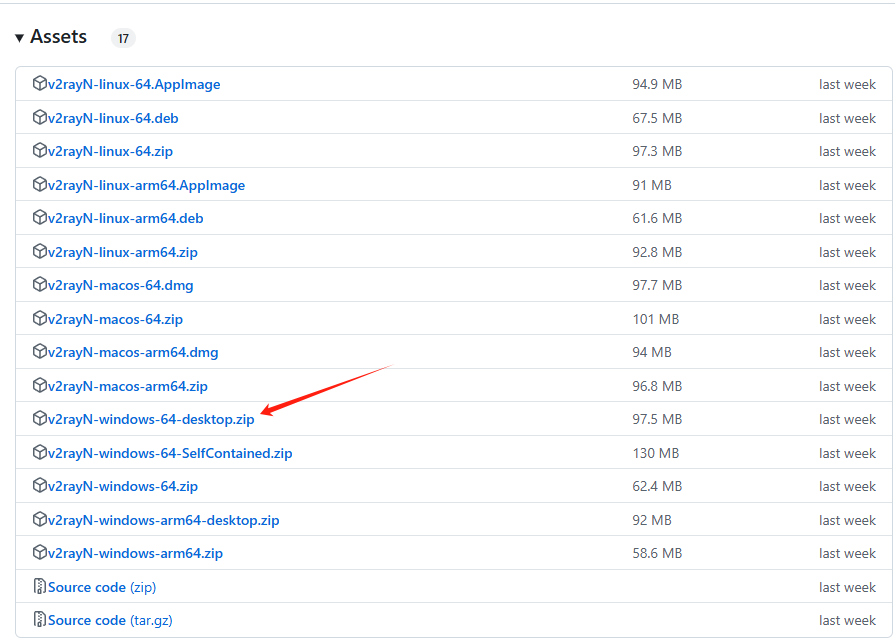Click the Assets heading text
The width and height of the screenshot is (895, 643).
58,37
